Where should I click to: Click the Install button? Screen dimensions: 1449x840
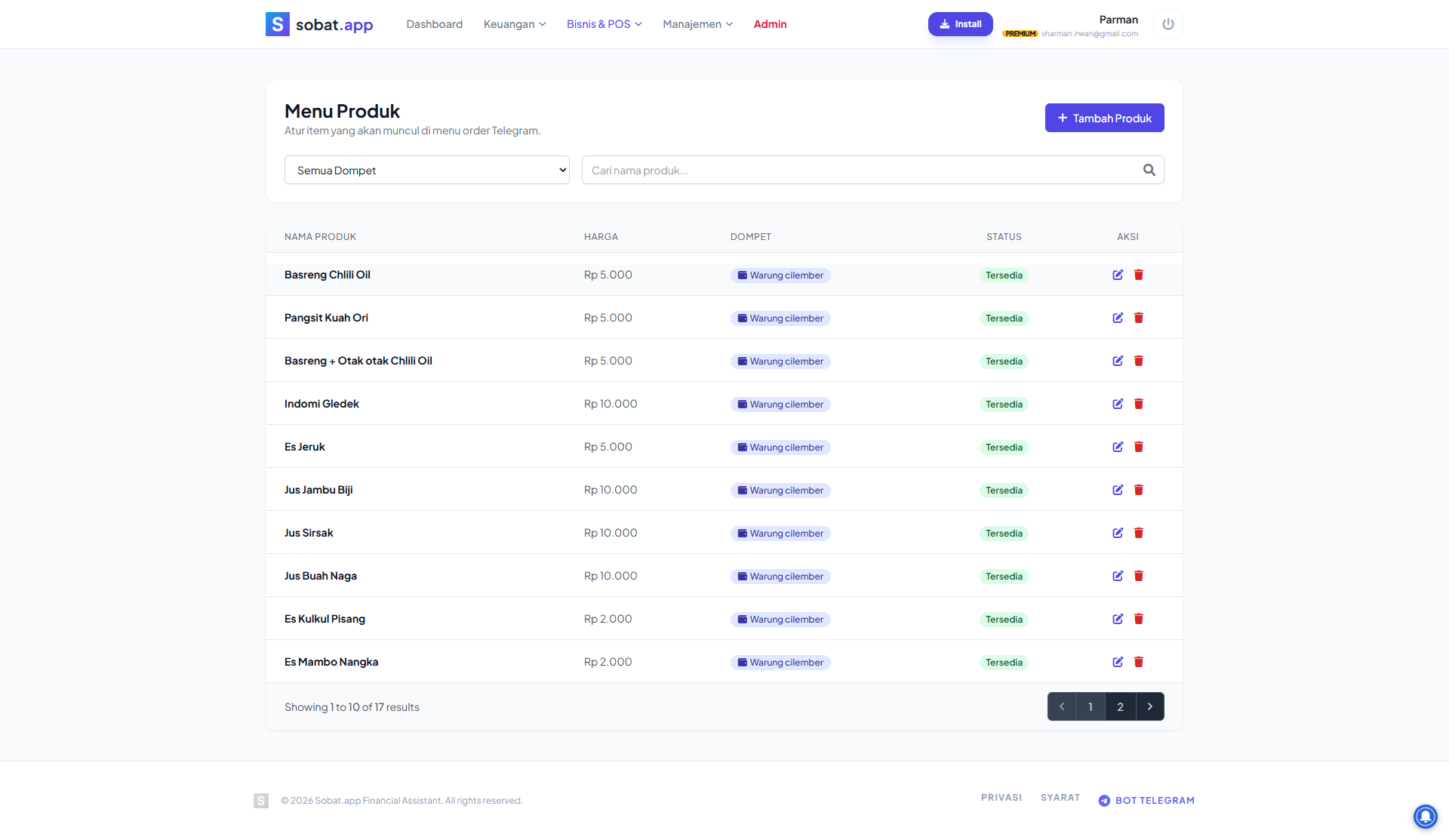click(960, 24)
